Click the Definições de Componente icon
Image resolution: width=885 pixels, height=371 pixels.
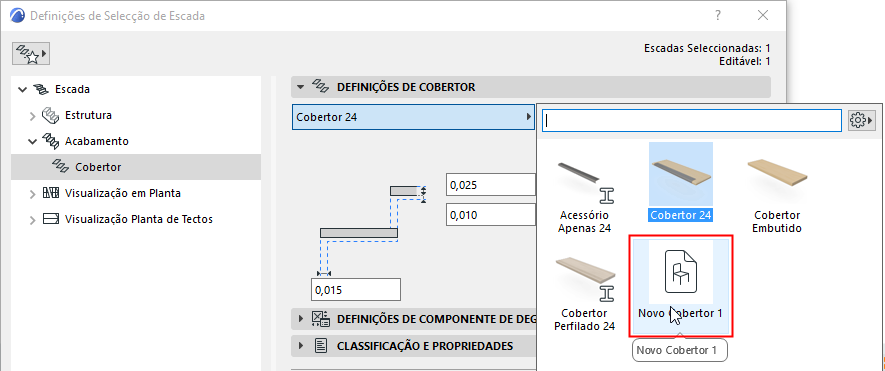point(321,318)
